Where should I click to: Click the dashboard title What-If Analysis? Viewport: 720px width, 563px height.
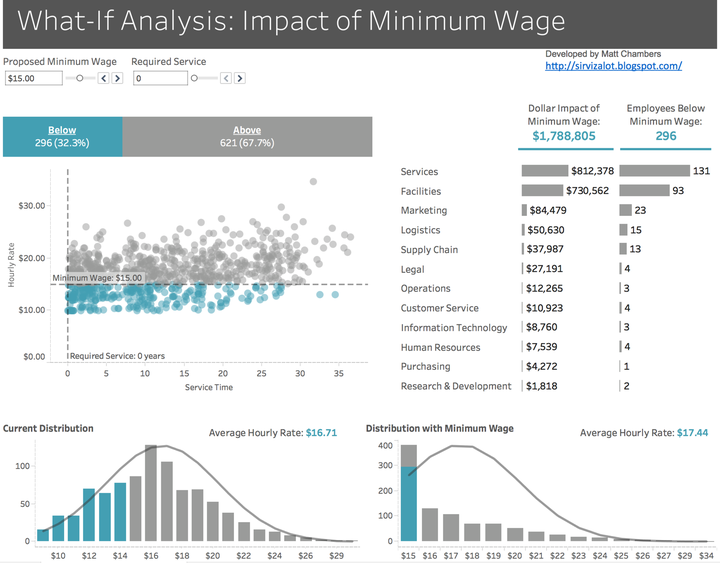pos(291,21)
